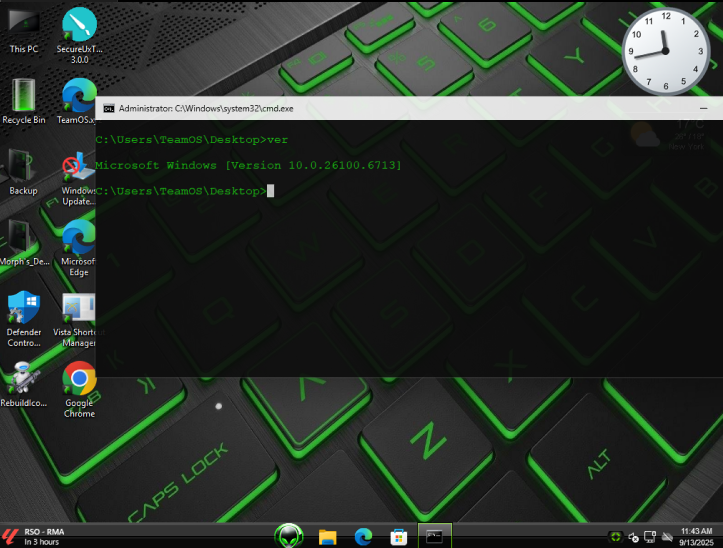
Task: Open the Recycle Bin
Action: pyautogui.click(x=24, y=101)
